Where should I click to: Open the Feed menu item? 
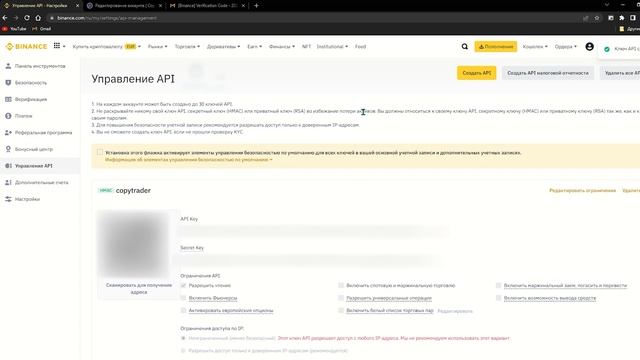coord(360,47)
